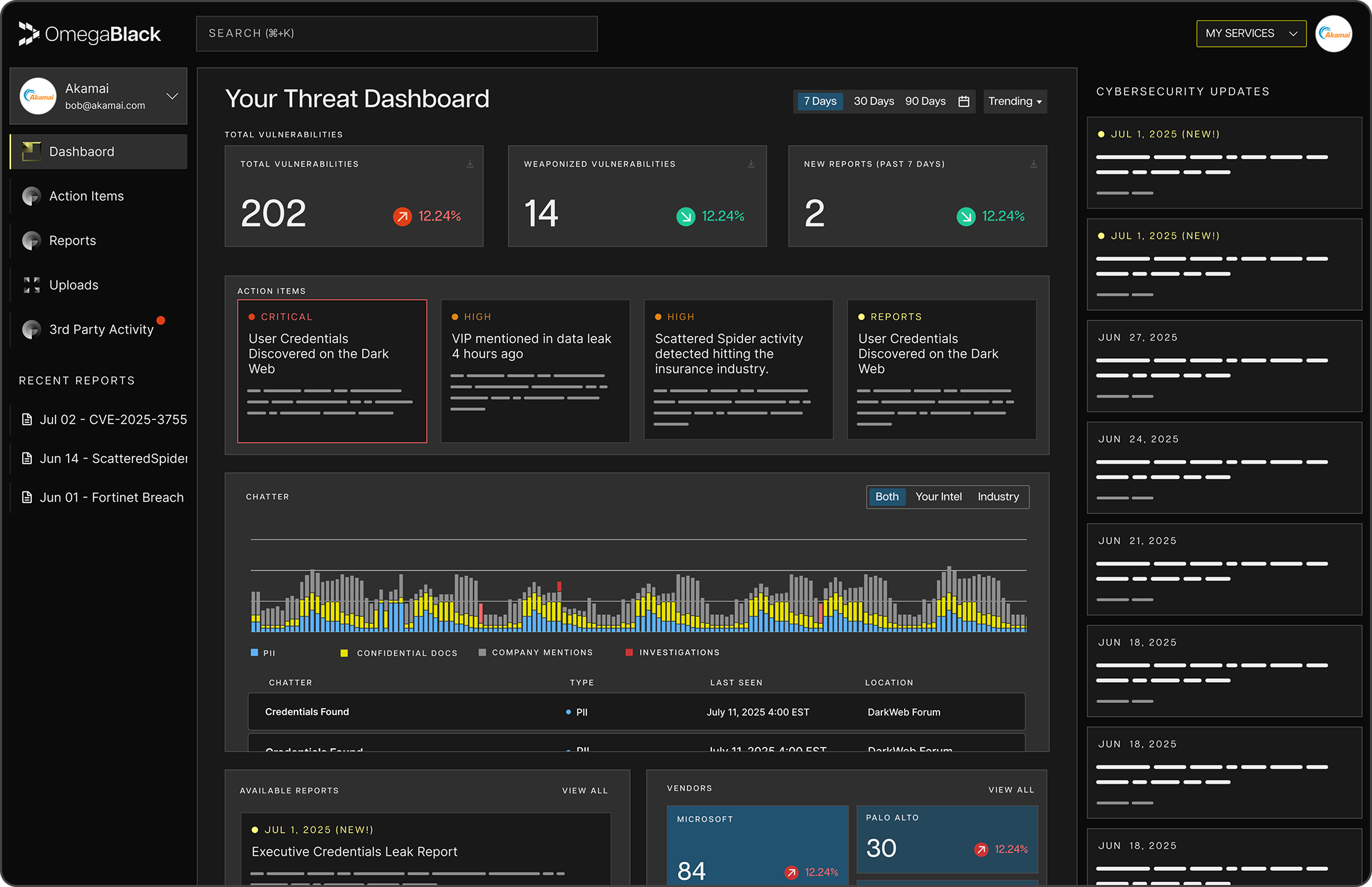Click into the Search field
The width and height of the screenshot is (1372, 887).
pos(396,33)
